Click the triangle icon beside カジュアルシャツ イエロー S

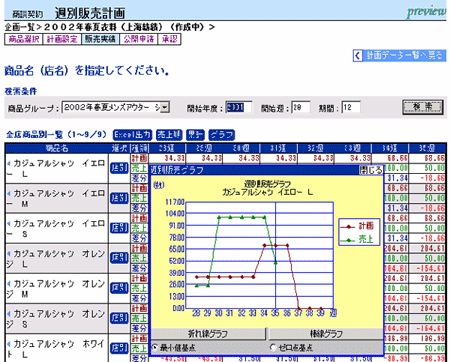click(x=9, y=223)
